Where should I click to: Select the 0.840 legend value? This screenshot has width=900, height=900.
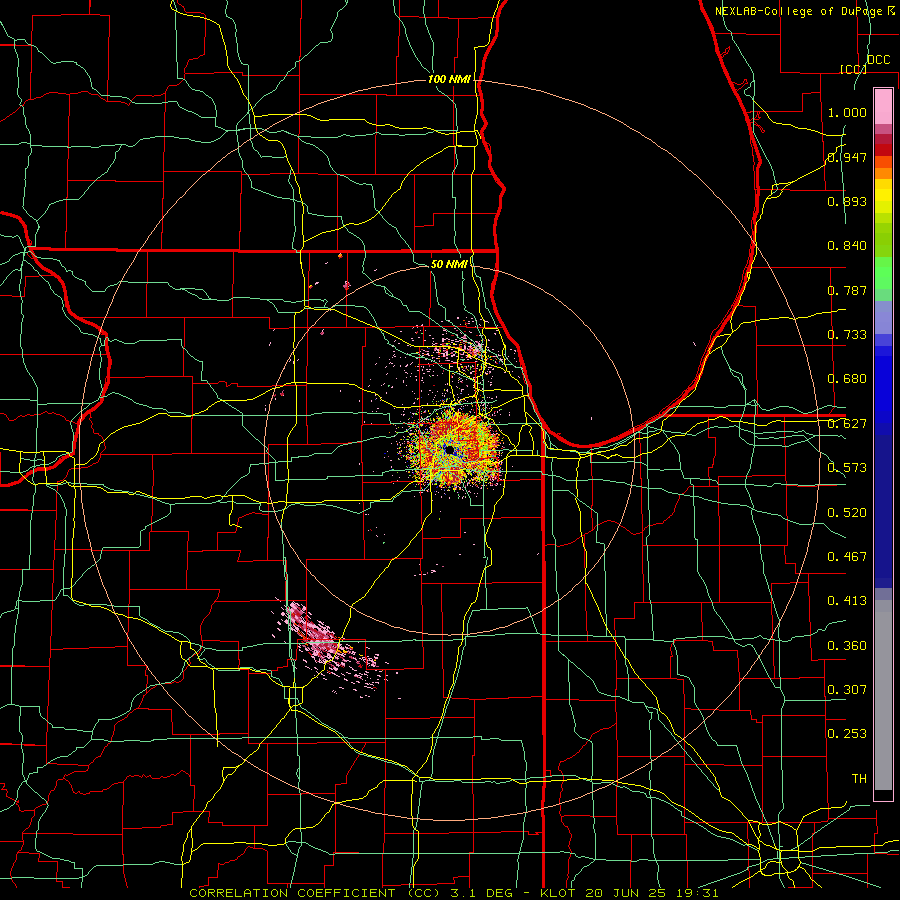point(847,246)
